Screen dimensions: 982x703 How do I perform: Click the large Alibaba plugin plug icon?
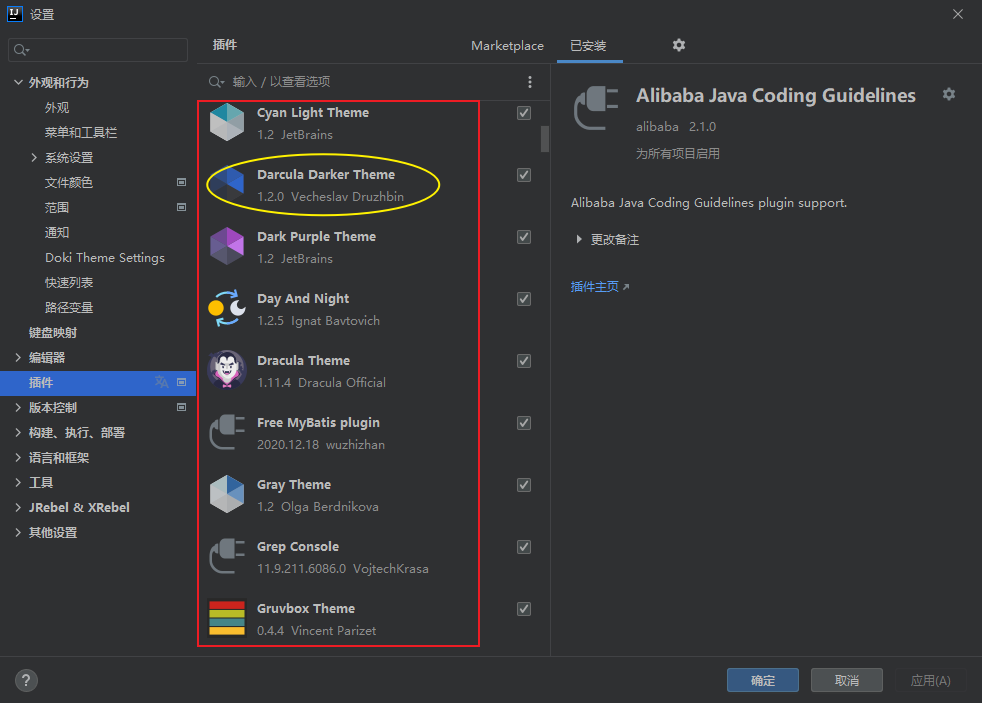pos(596,108)
